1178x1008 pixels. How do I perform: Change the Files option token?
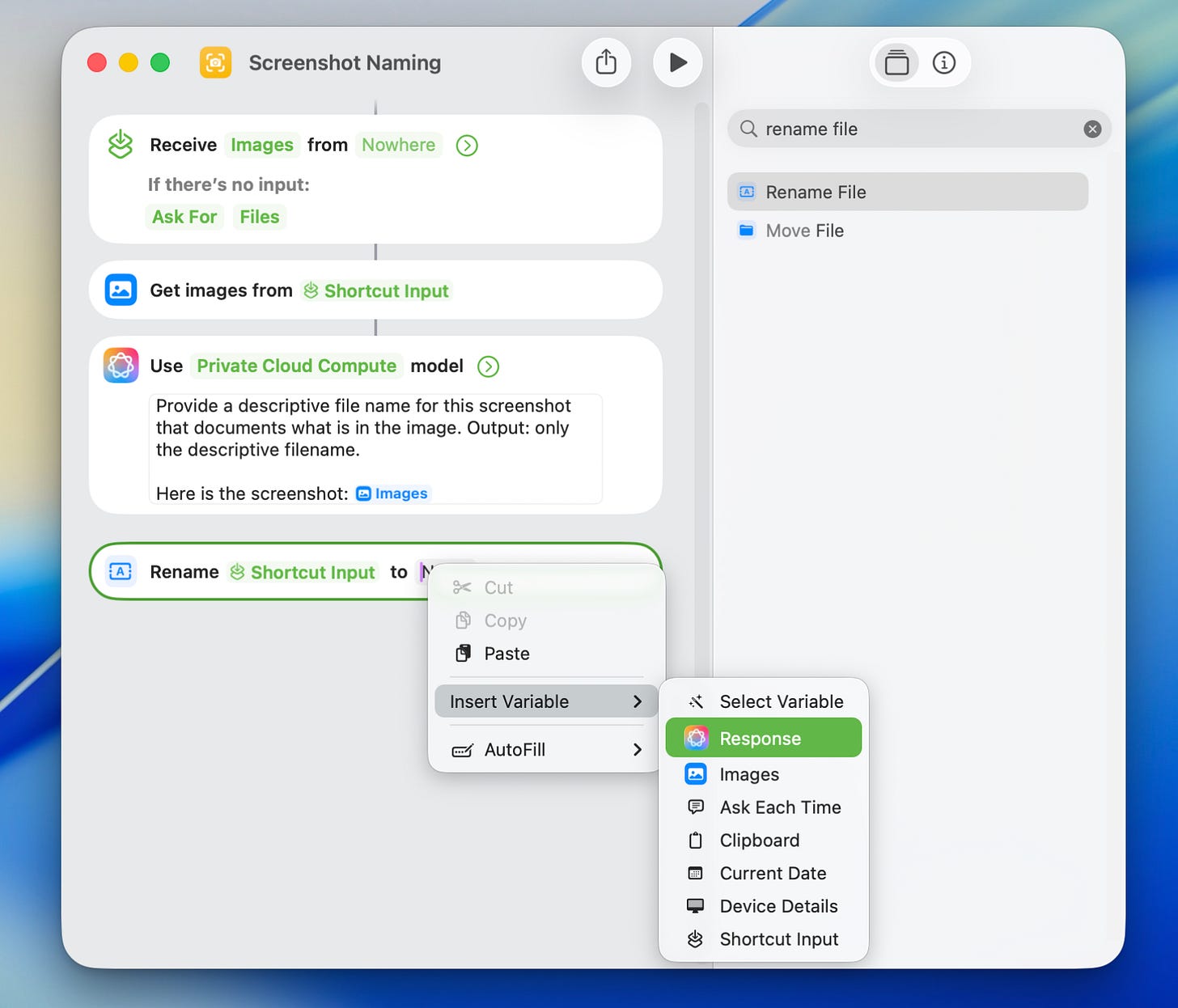tap(260, 217)
